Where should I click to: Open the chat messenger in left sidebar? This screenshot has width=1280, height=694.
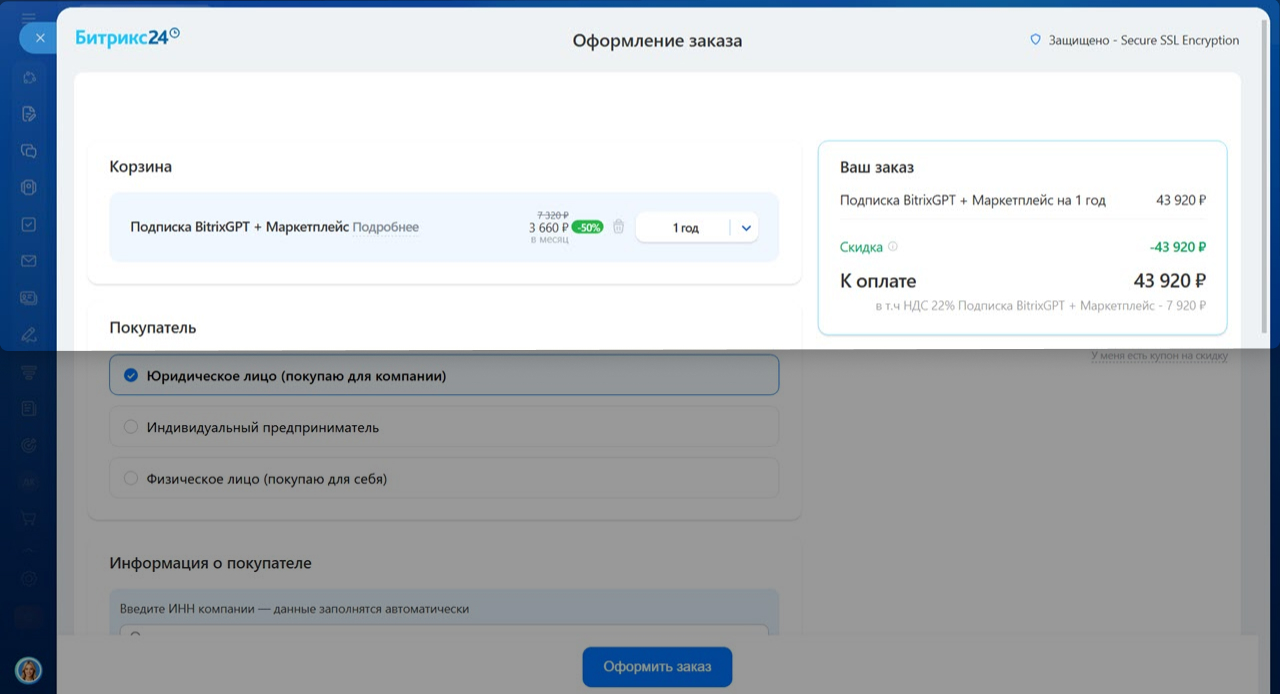[x=29, y=151]
